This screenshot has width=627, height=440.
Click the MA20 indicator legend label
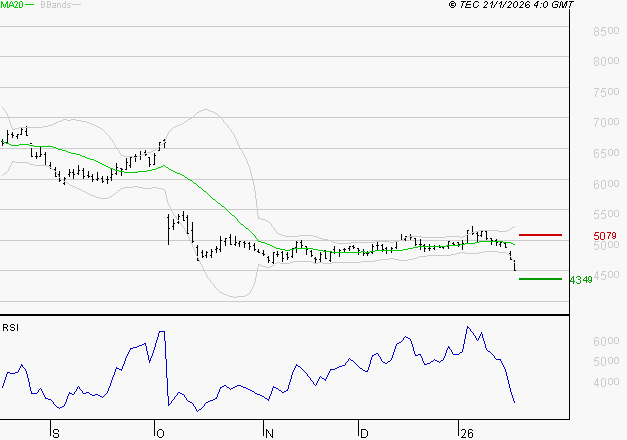pyautogui.click(x=12, y=5)
